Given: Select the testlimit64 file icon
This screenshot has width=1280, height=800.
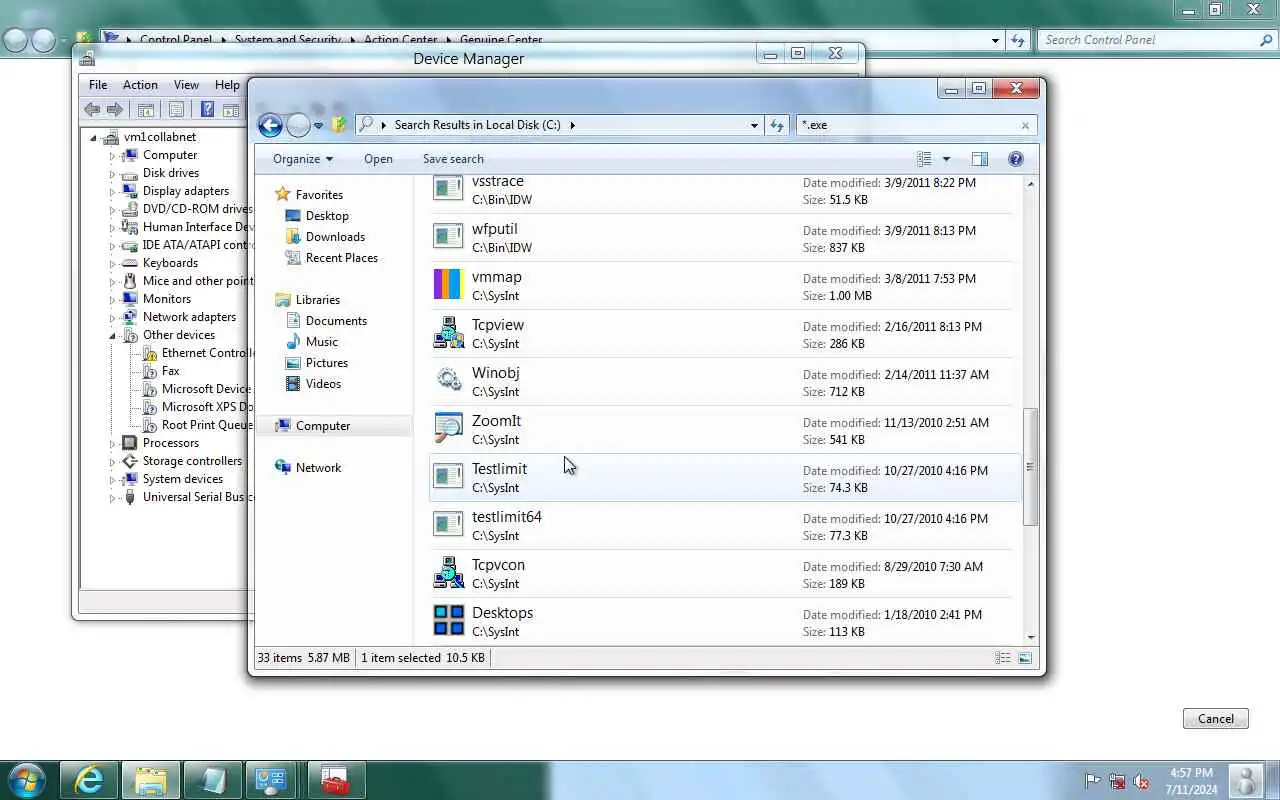Looking at the screenshot, I should (448, 524).
